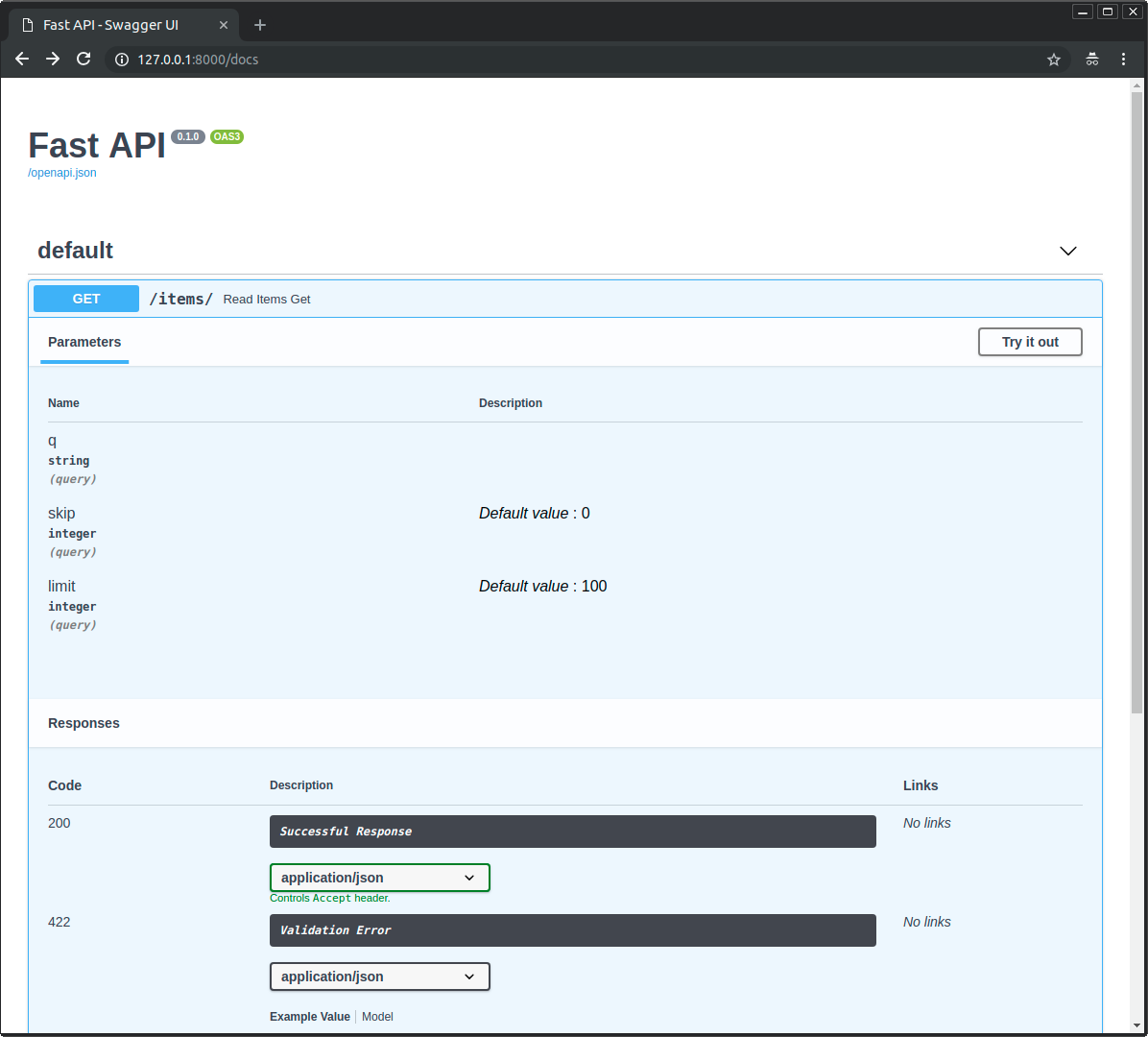Viewport: 1148px width, 1037px height.
Task: Select the Example Value tab
Action: tap(310, 1017)
